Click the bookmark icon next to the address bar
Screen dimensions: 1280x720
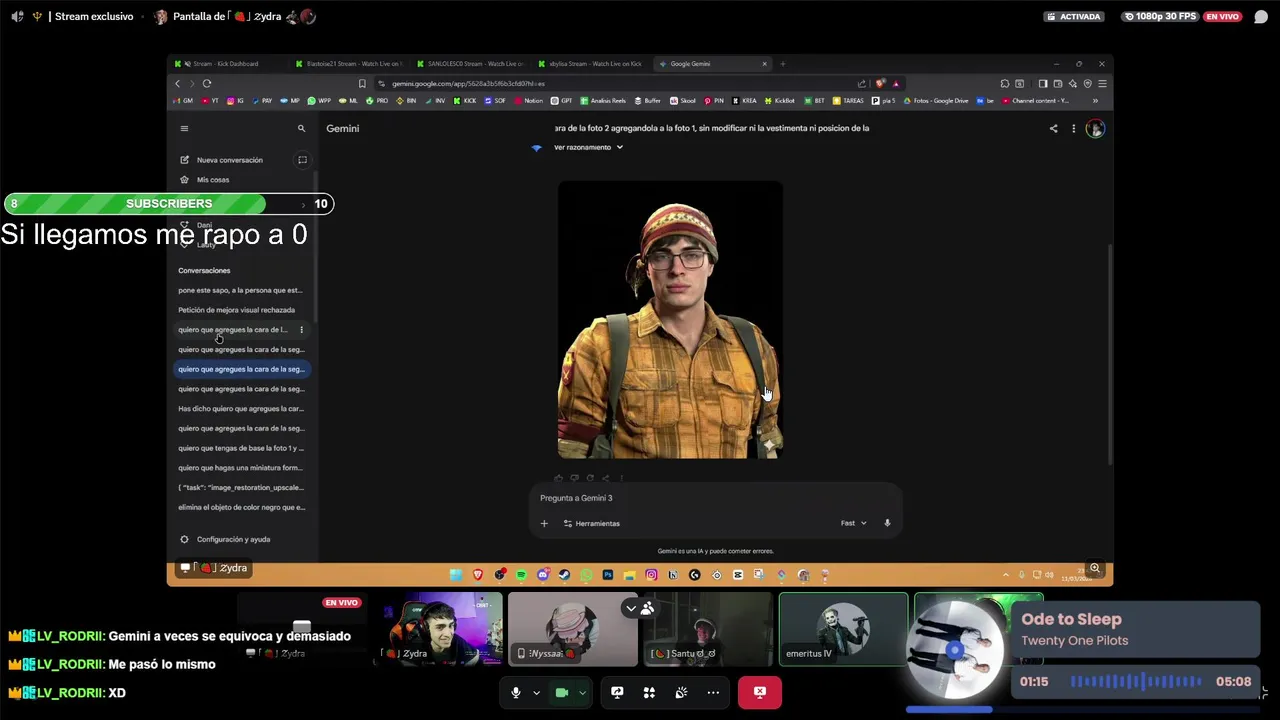click(362, 83)
